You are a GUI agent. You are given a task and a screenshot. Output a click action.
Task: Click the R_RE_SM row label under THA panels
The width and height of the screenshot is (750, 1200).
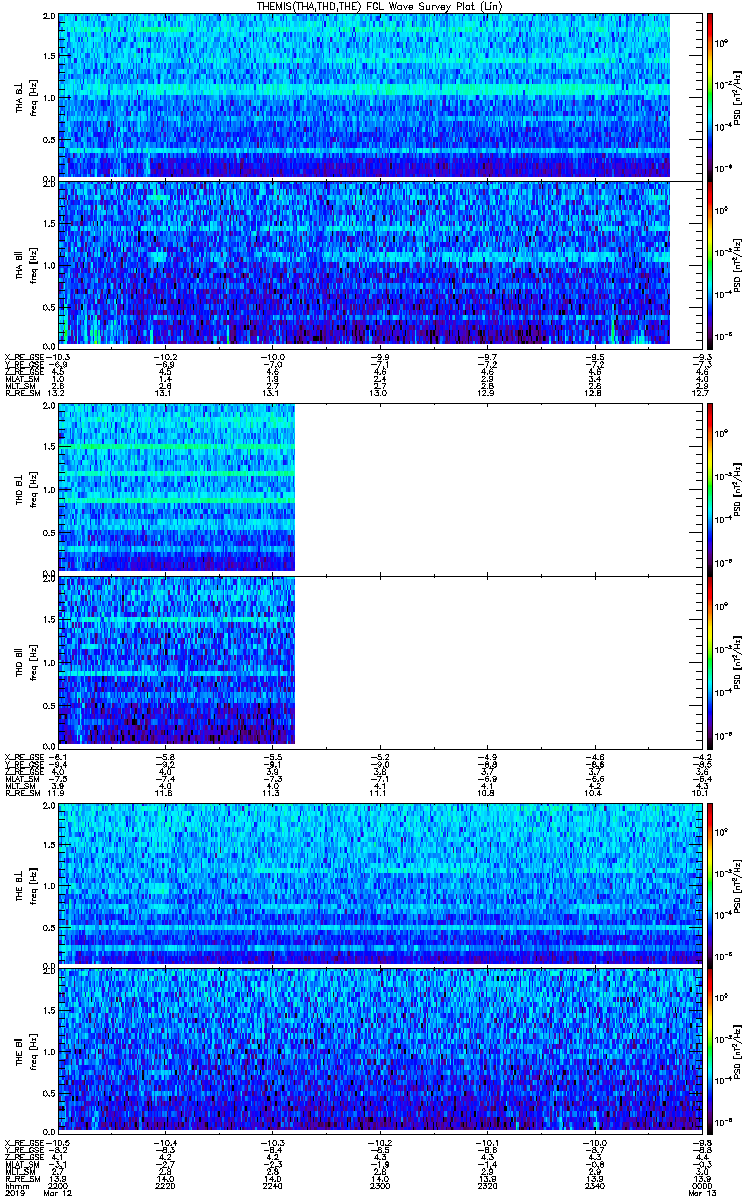point(21,393)
